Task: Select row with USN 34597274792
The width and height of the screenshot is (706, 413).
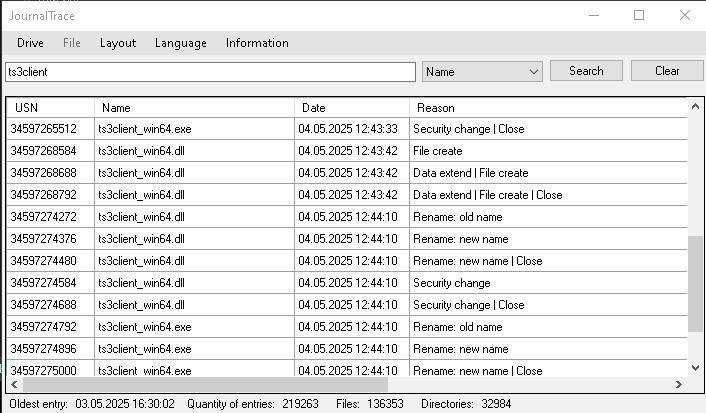Action: point(347,327)
